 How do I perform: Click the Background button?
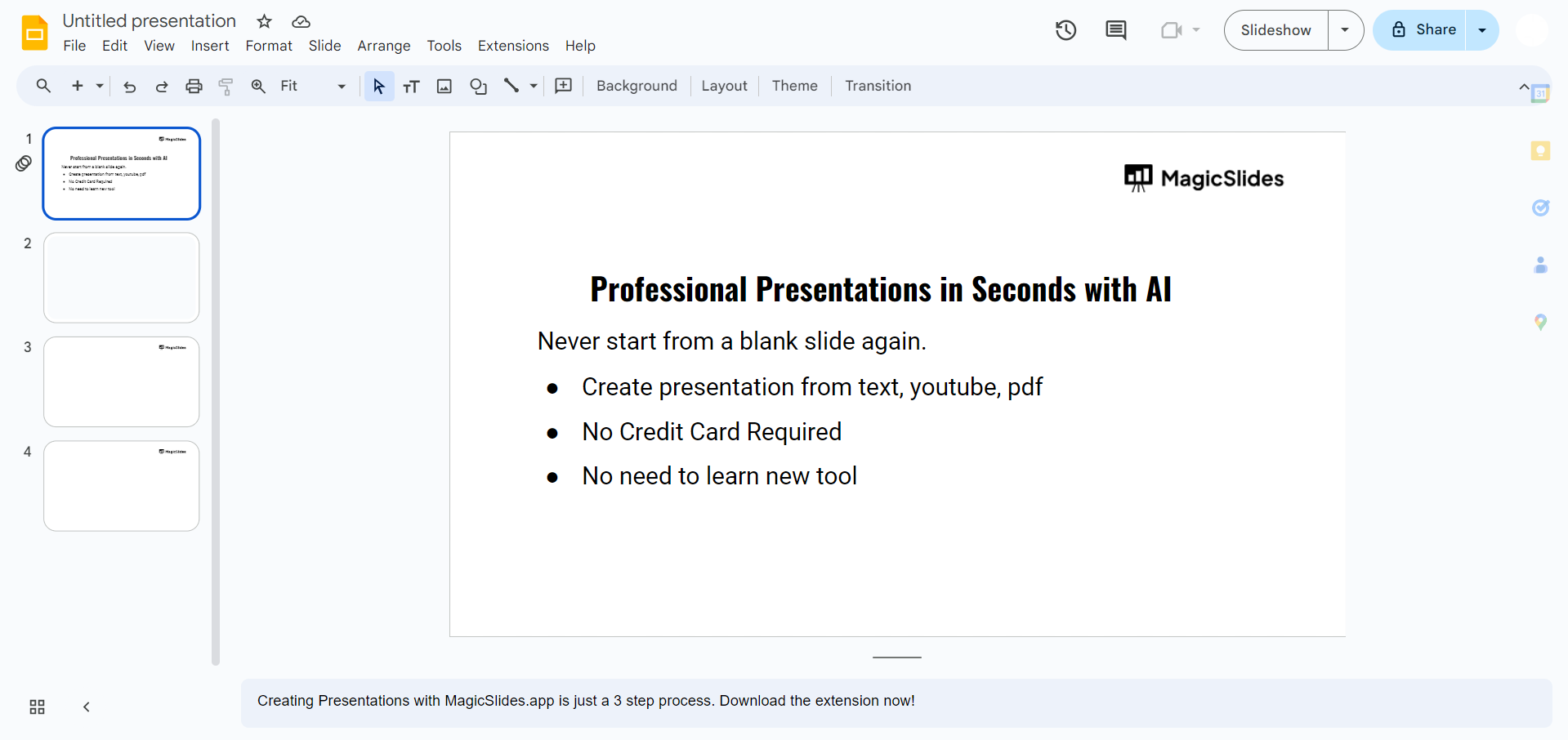tap(637, 86)
